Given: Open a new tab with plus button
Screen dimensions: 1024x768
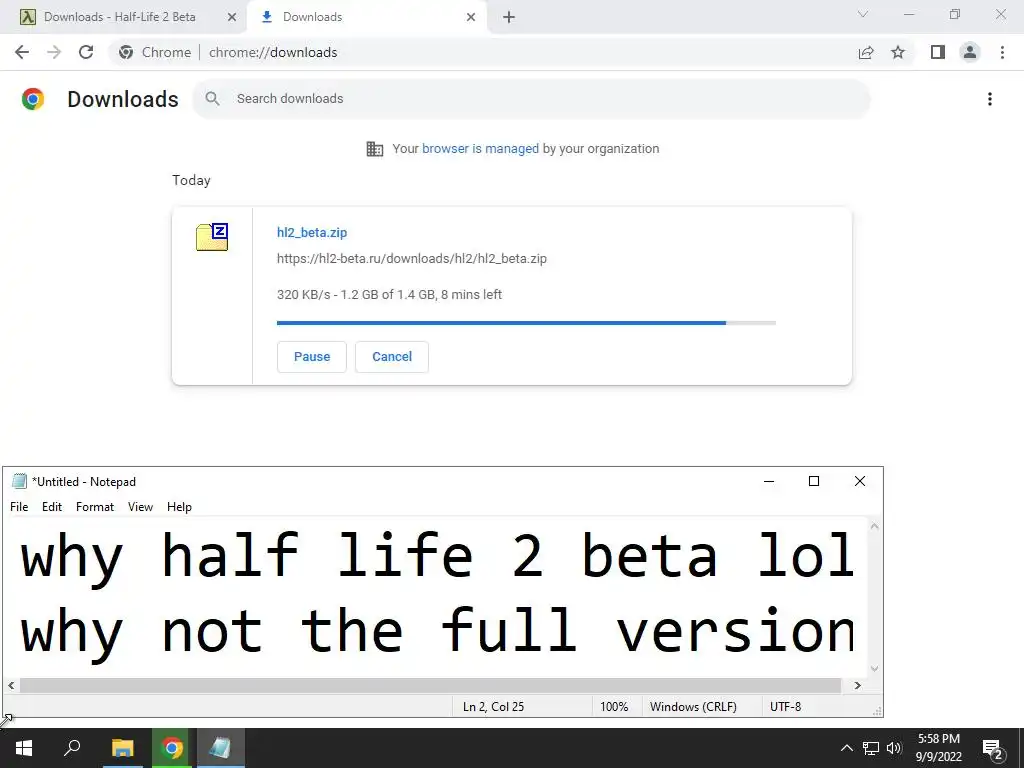Looking at the screenshot, I should pos(509,17).
